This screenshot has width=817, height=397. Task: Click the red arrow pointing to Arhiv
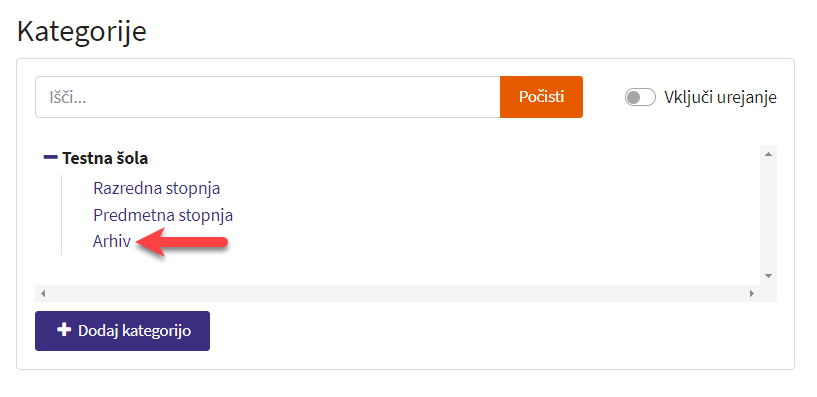[x=181, y=242]
